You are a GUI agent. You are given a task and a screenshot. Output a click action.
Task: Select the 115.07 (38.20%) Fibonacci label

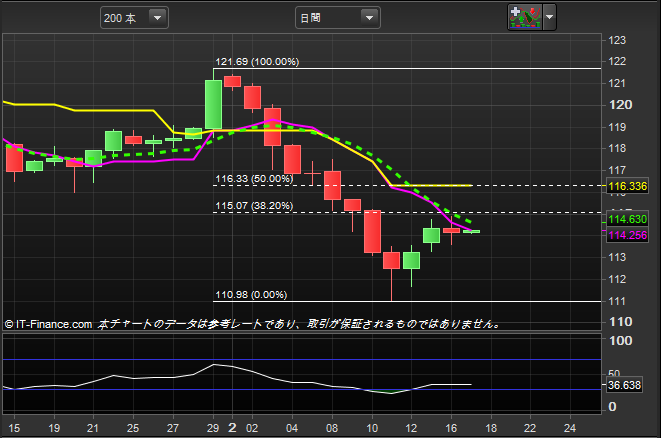(x=254, y=206)
